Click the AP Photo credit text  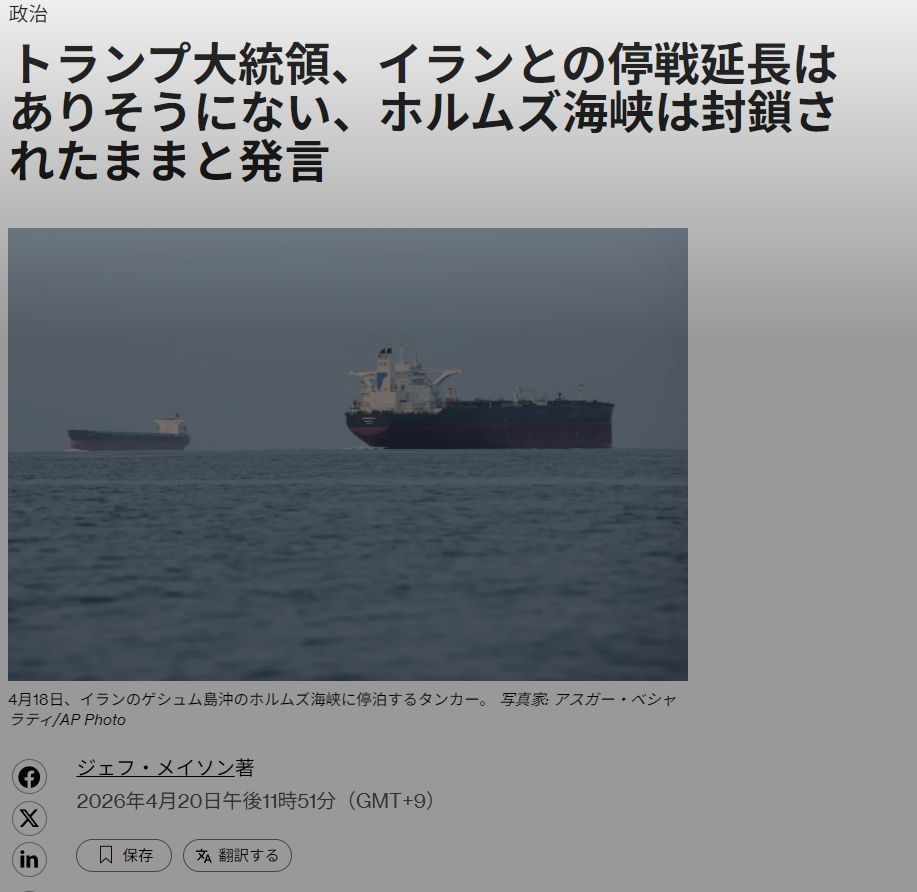coord(92,719)
